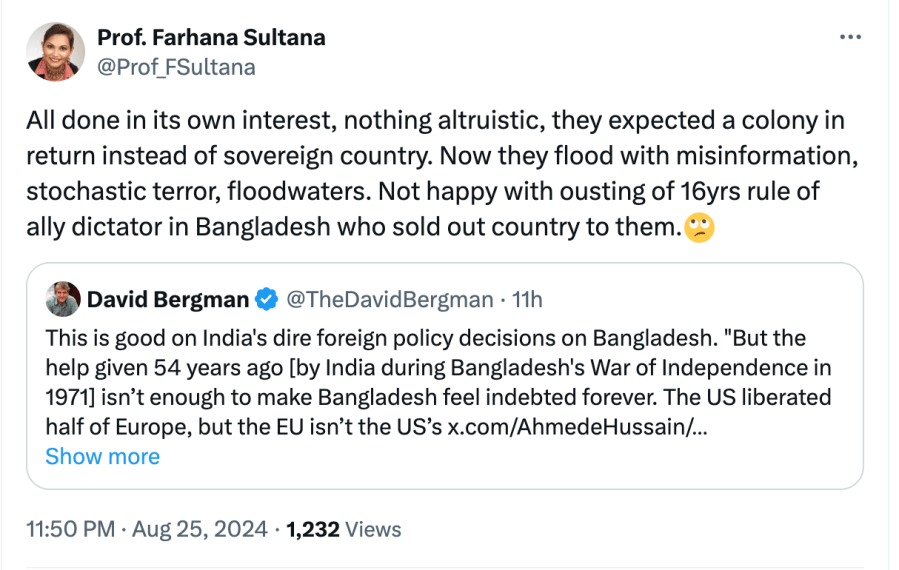Click Farhana Sultana's profile avatar
The height and width of the screenshot is (570, 899).
[56, 51]
